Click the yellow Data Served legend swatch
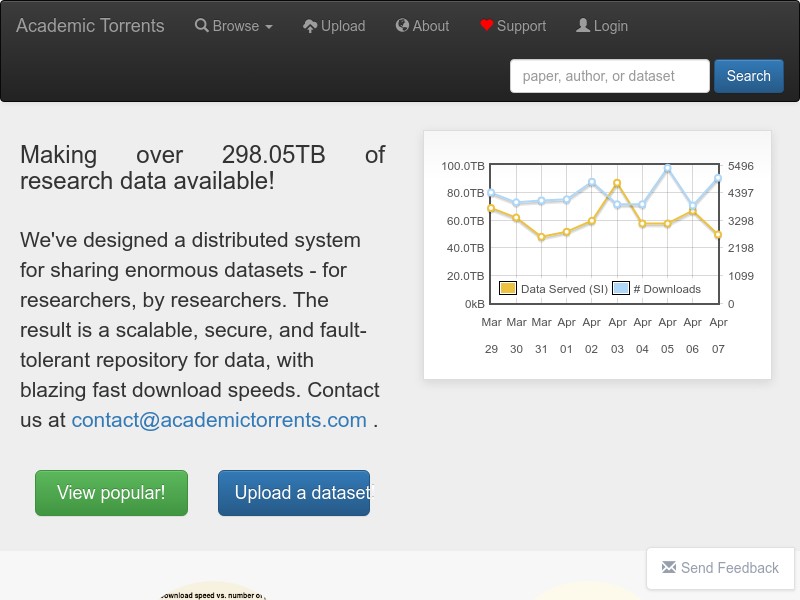800x600 pixels. coord(508,288)
